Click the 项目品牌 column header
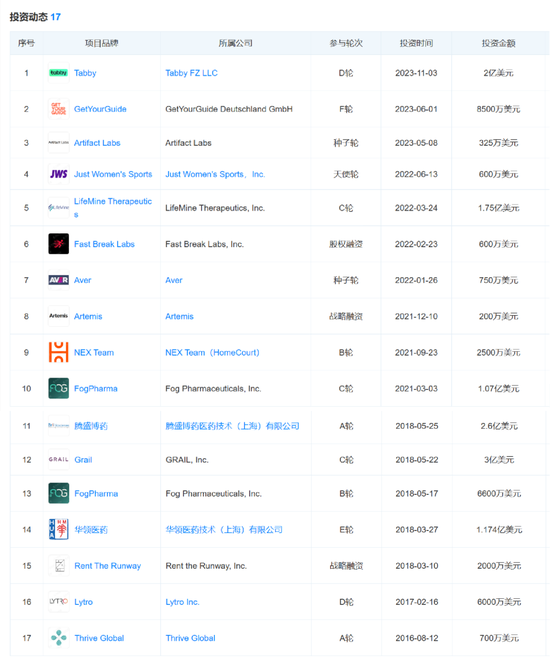This screenshot has width=550, height=662. click(101, 43)
